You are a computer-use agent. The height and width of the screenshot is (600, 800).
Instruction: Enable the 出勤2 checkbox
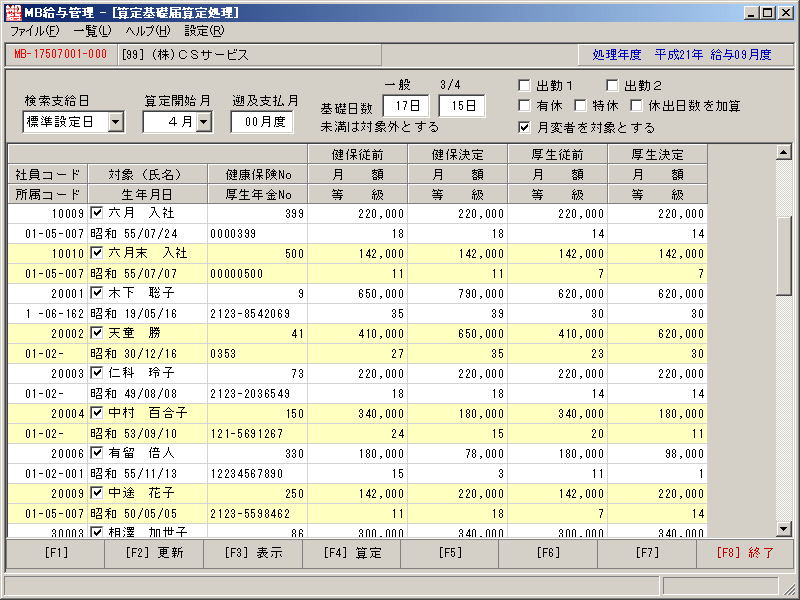tap(612, 85)
